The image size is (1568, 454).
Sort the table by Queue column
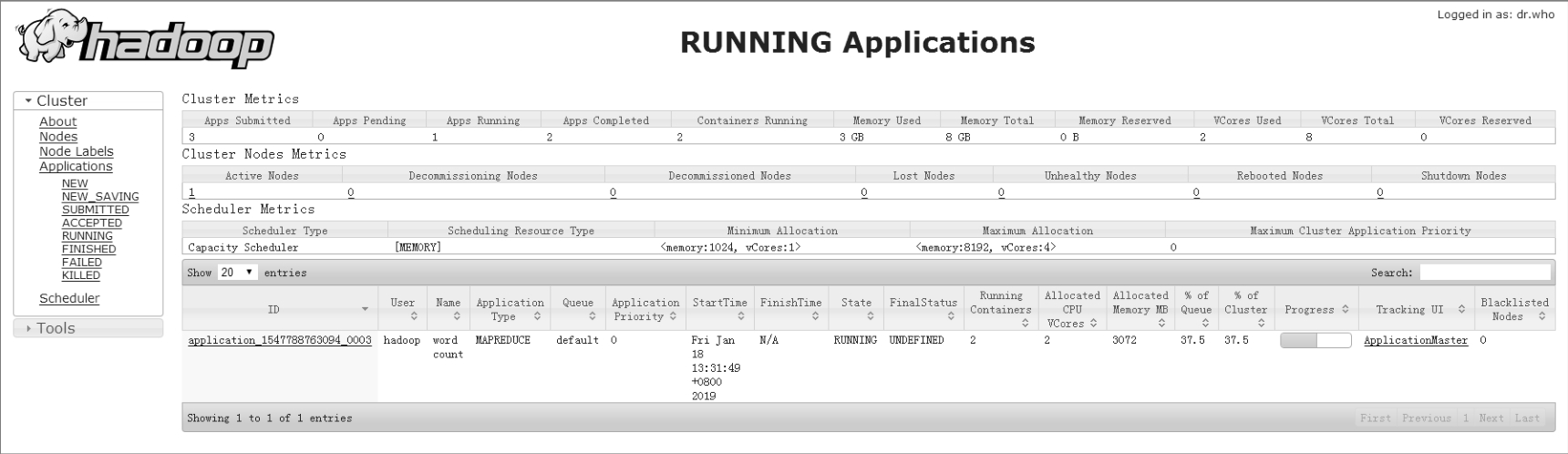(x=578, y=309)
